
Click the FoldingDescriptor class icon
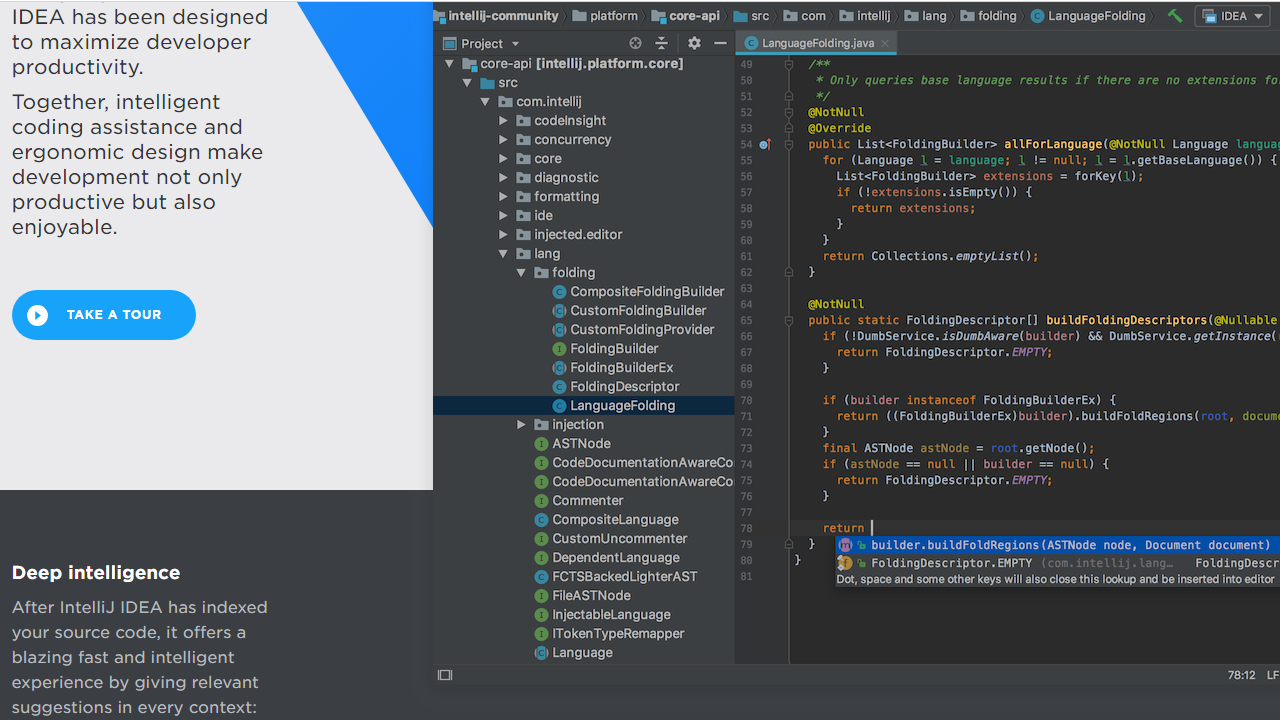[560, 387]
